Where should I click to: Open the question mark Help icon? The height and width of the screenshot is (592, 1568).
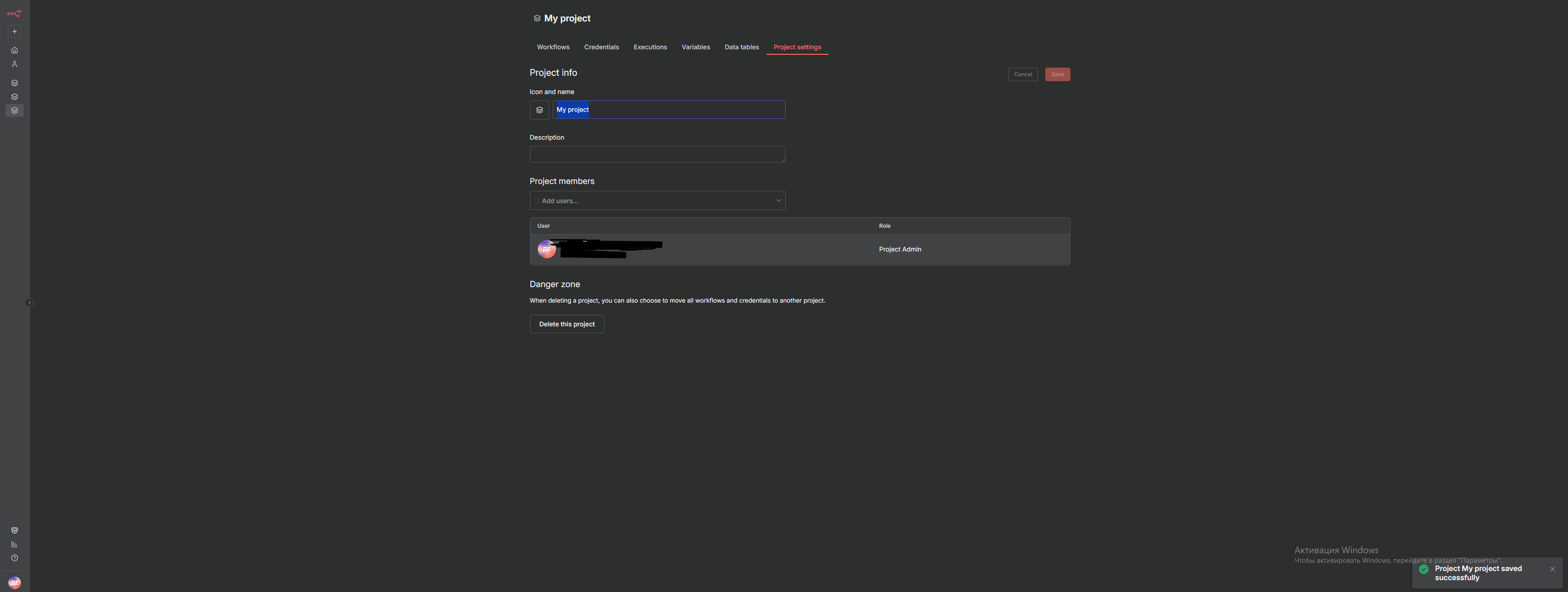tap(15, 558)
